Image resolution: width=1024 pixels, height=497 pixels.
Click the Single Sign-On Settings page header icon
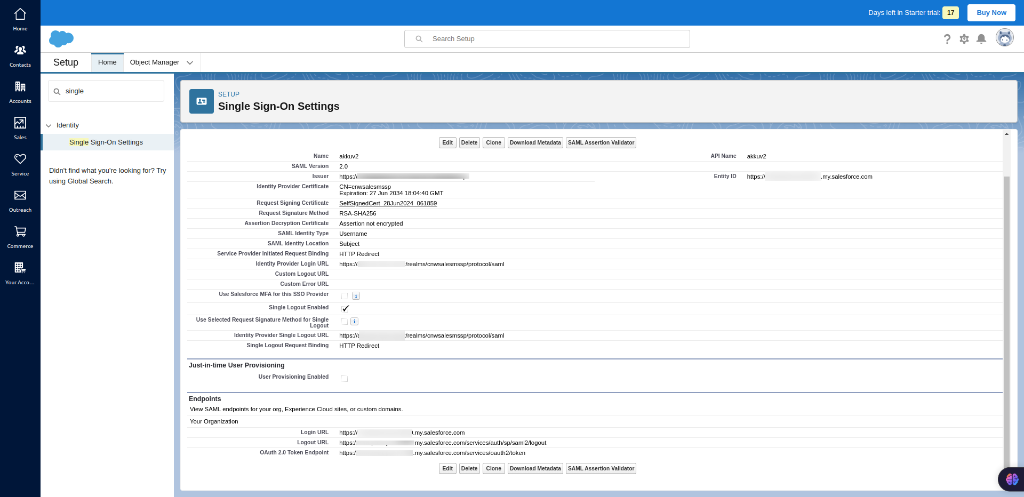(x=201, y=101)
